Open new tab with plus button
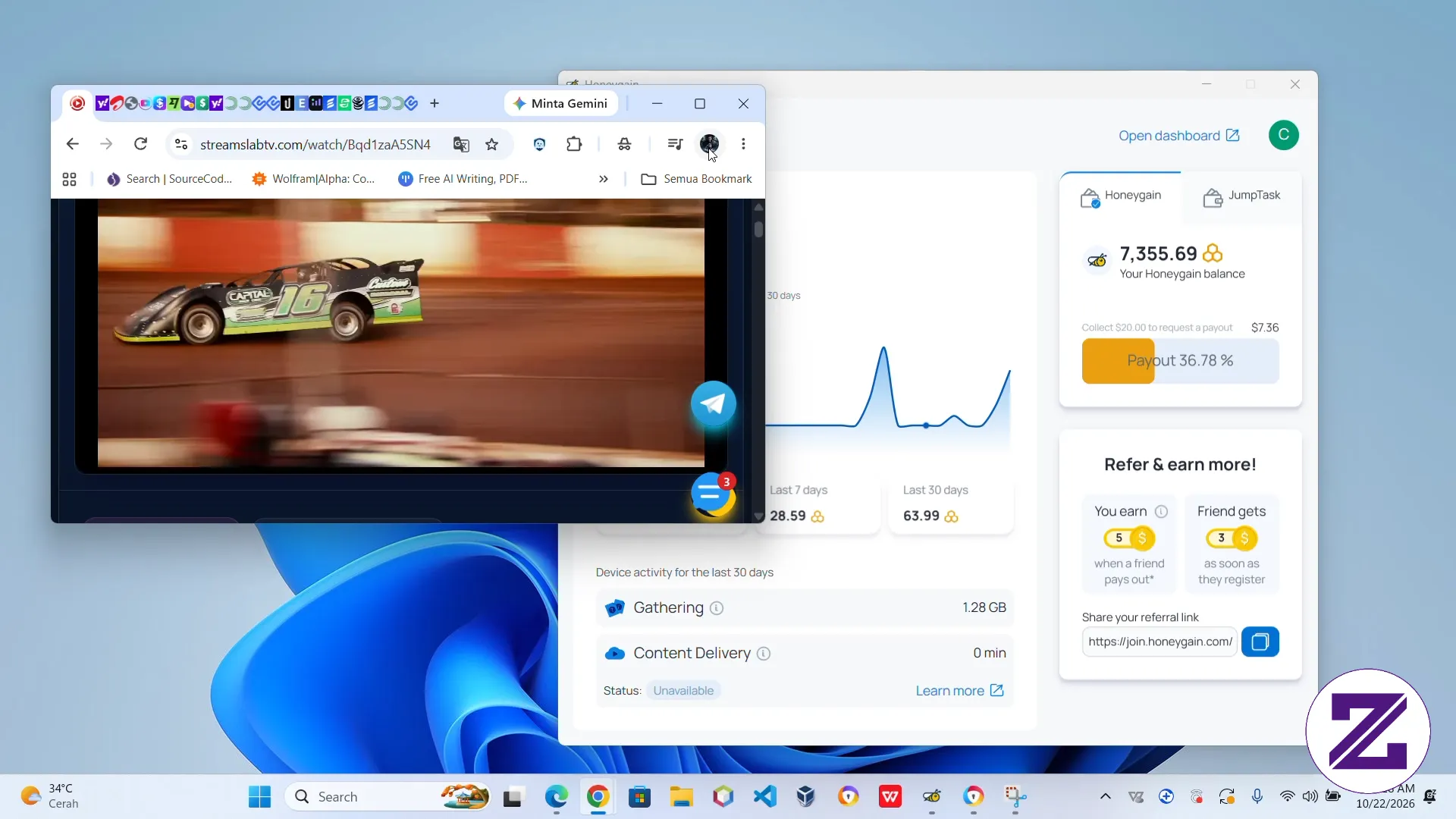The width and height of the screenshot is (1456, 819). pyautogui.click(x=435, y=103)
